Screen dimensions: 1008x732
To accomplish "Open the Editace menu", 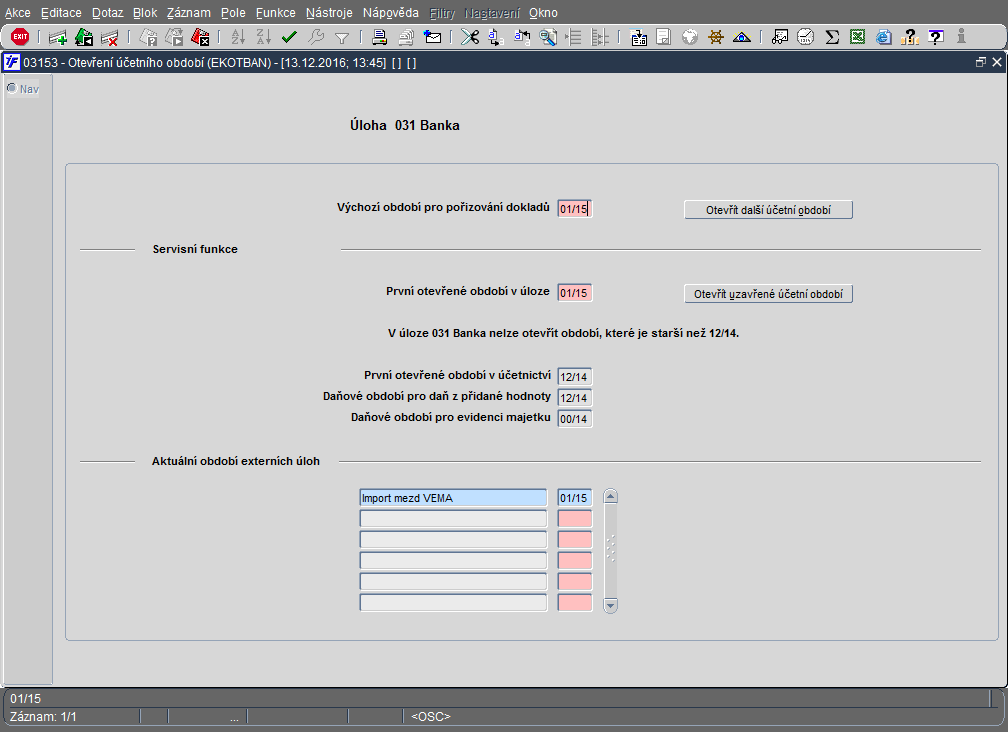I will click(x=61, y=13).
